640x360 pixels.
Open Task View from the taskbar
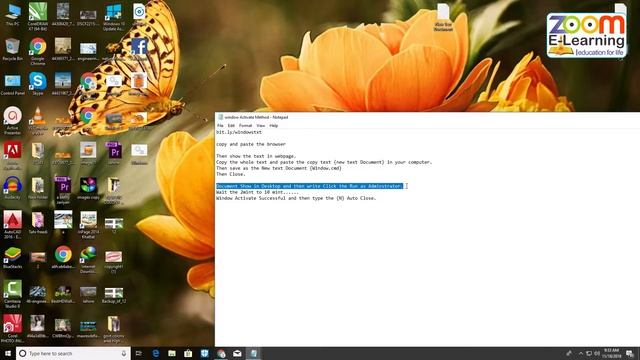(x=139, y=353)
